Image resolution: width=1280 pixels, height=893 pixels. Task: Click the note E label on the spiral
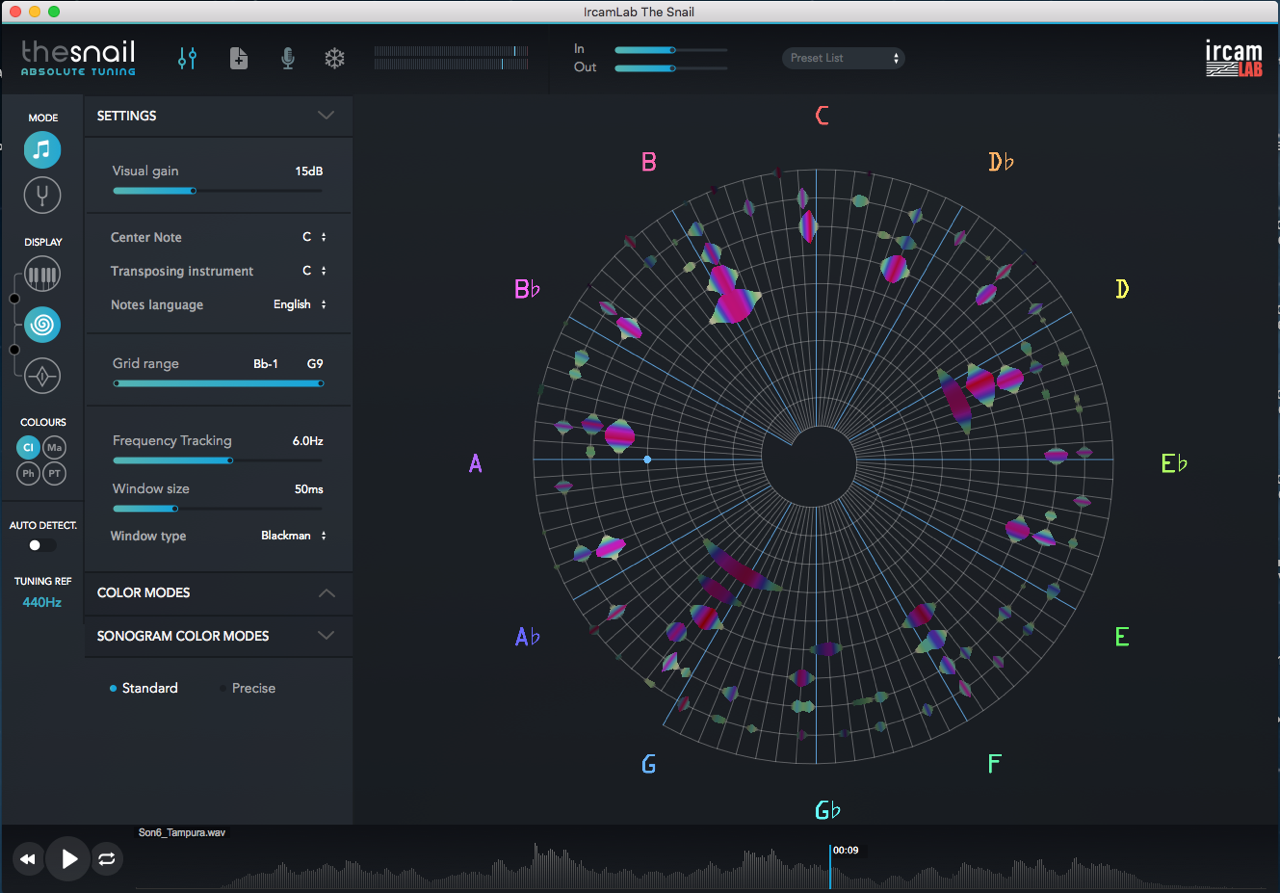[1122, 637]
